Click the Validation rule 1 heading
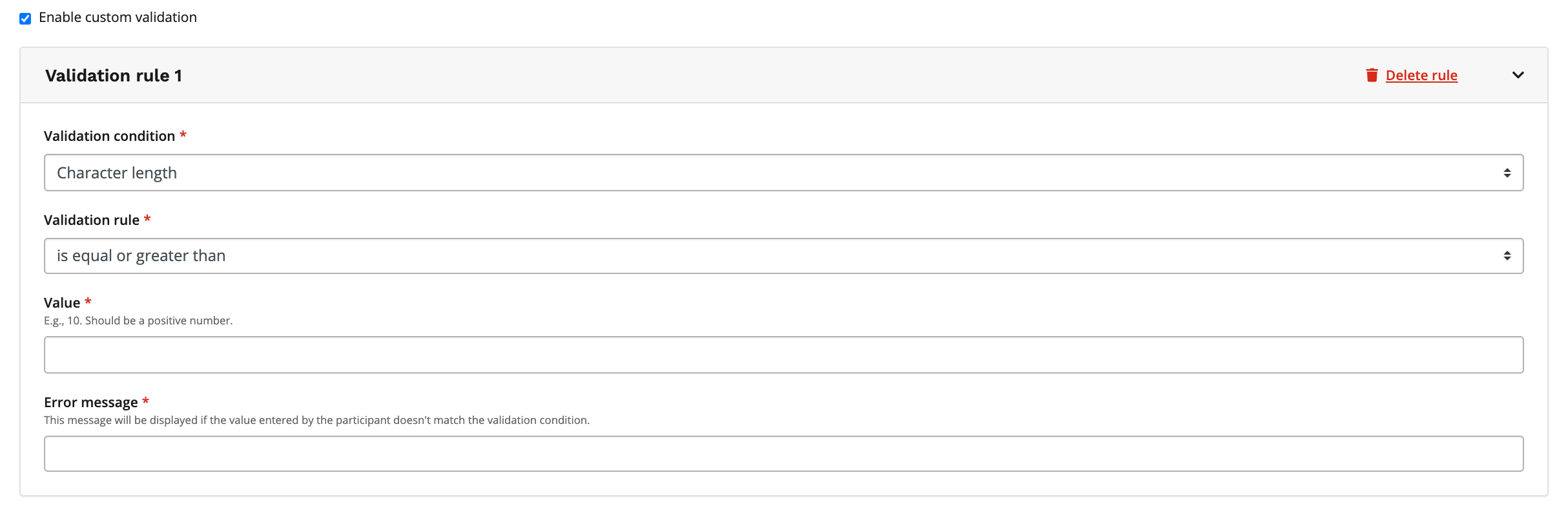Viewport: 1568px width, 508px height. pos(114,76)
